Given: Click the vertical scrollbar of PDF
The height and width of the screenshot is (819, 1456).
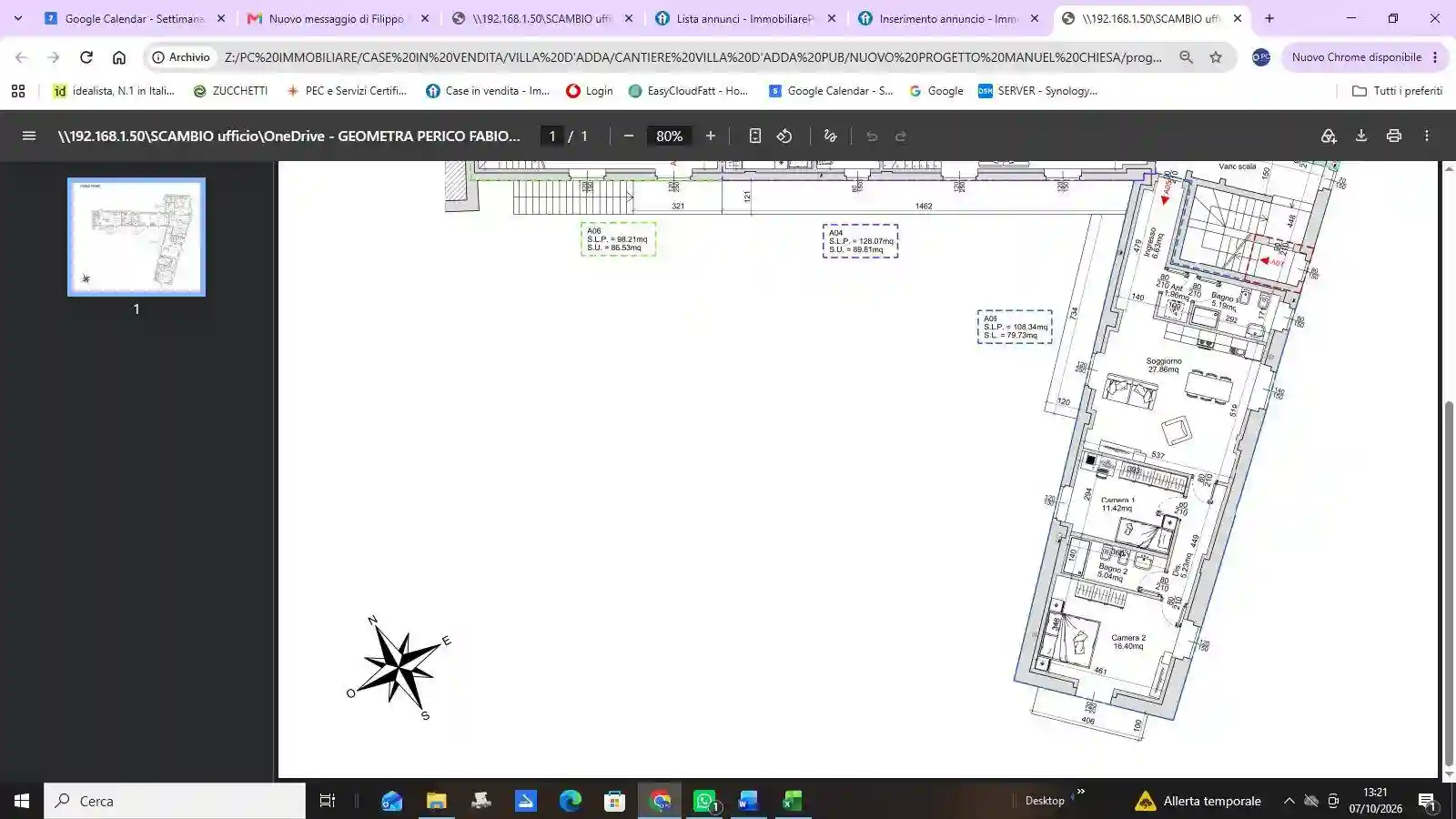Looking at the screenshot, I should click(x=1449, y=582).
